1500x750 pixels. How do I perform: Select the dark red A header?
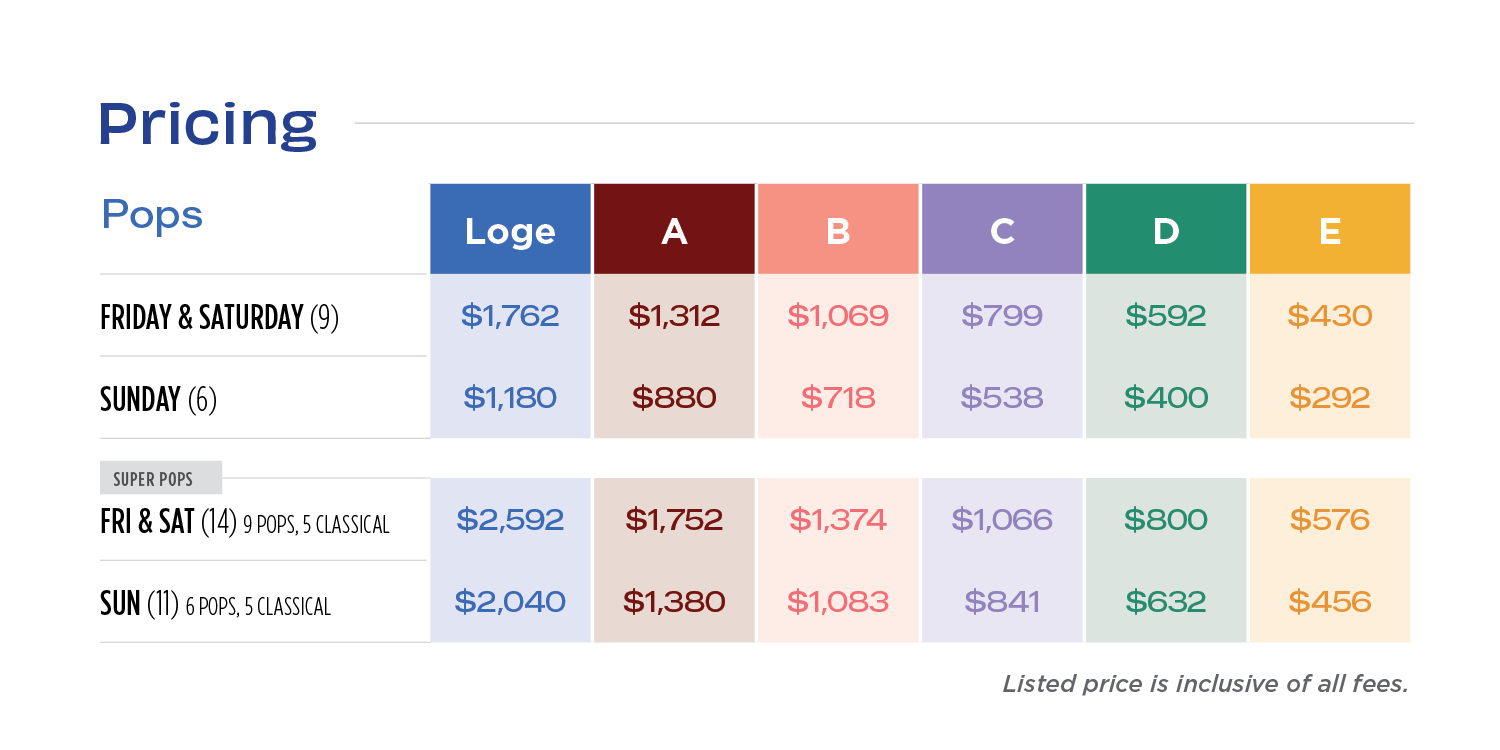674,230
